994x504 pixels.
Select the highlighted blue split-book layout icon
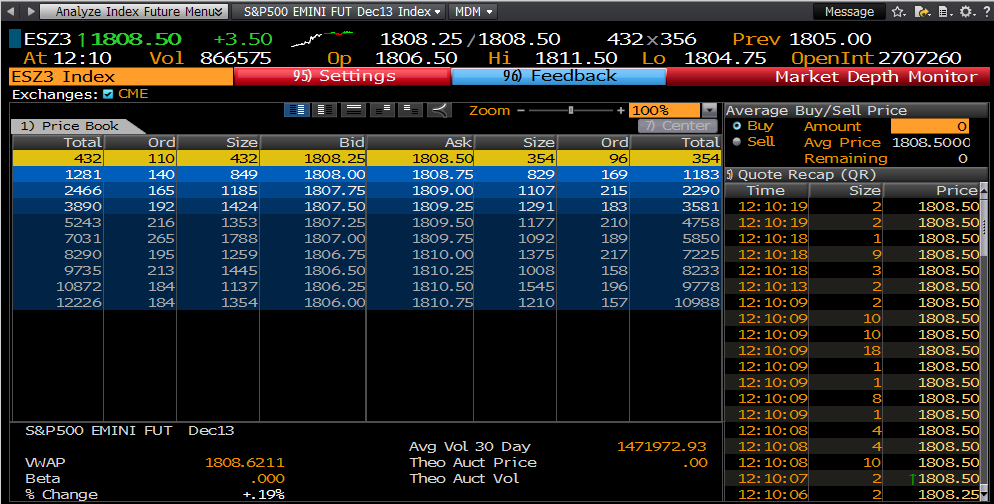tap(296, 110)
